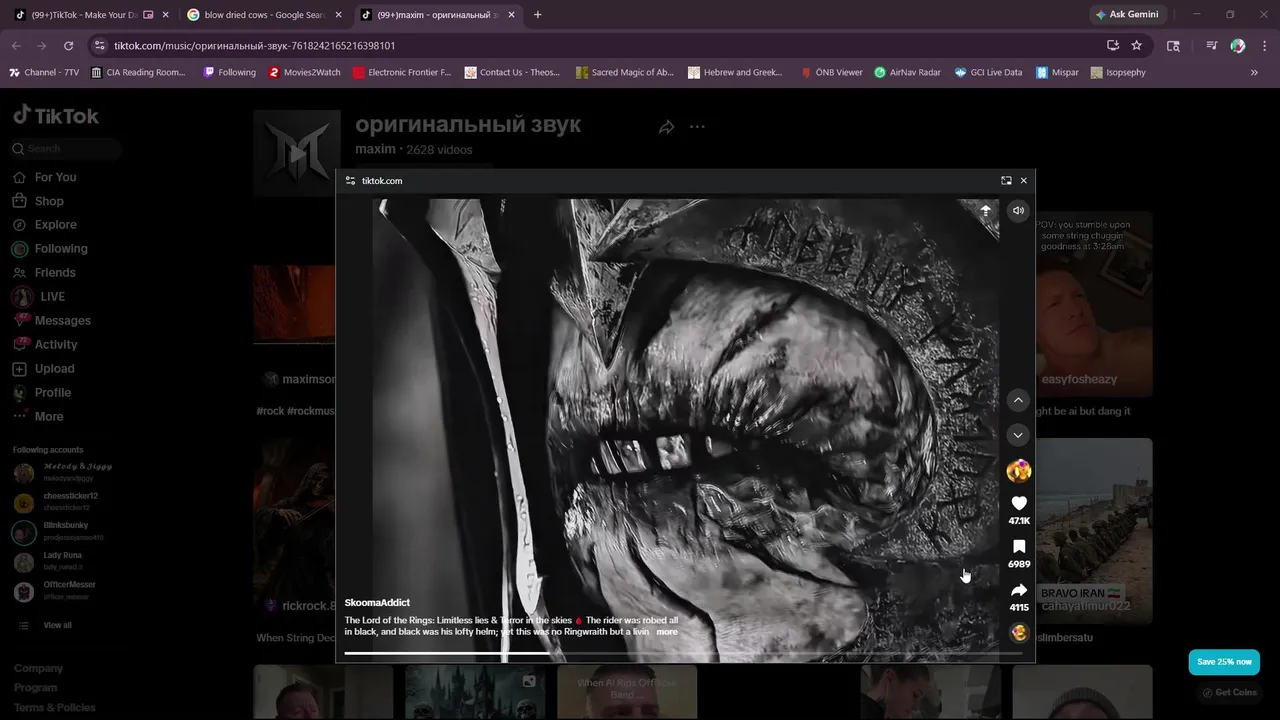
Task: Seek in the video progress bar
Action: (x=683, y=653)
